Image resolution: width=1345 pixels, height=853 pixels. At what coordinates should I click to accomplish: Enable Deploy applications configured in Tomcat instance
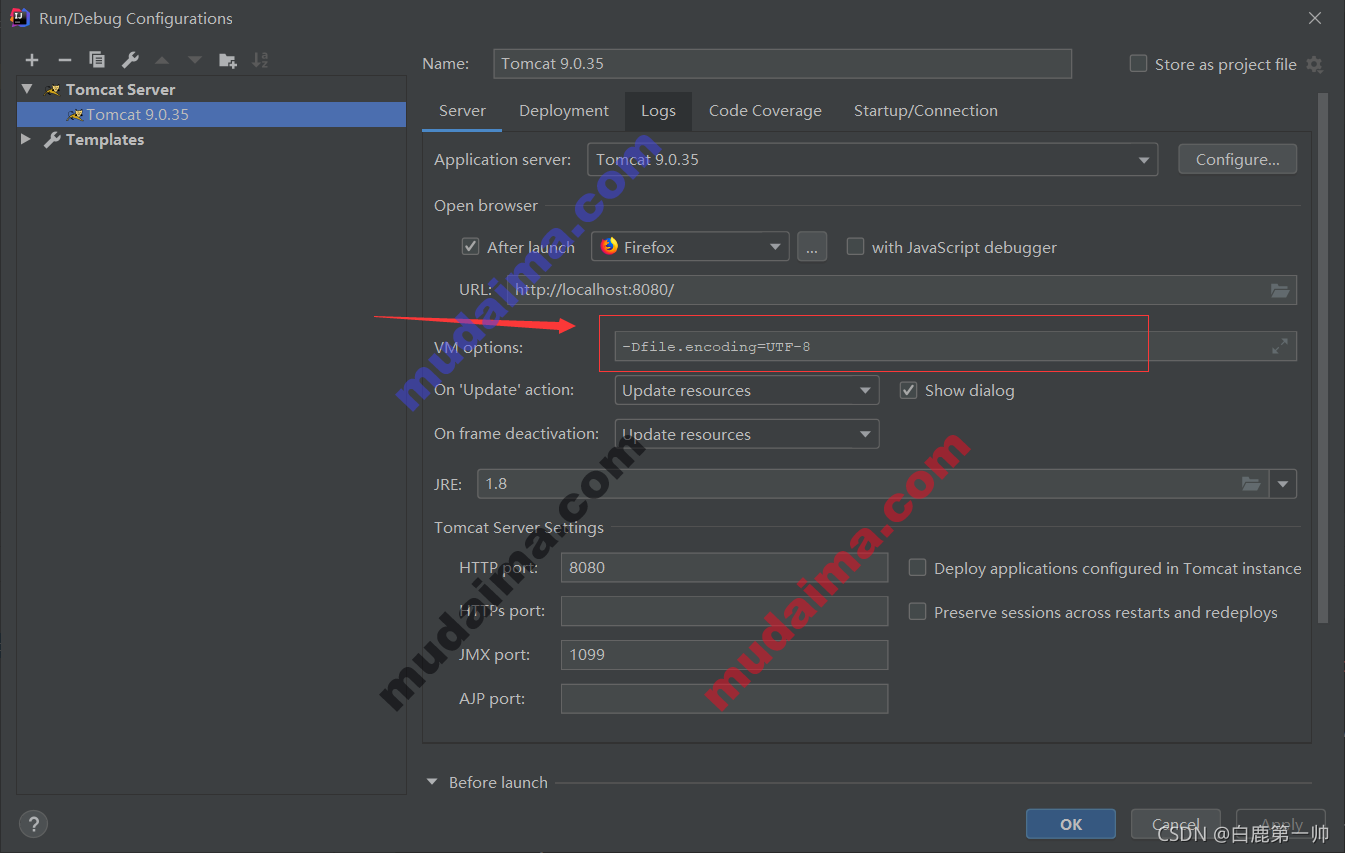917,568
